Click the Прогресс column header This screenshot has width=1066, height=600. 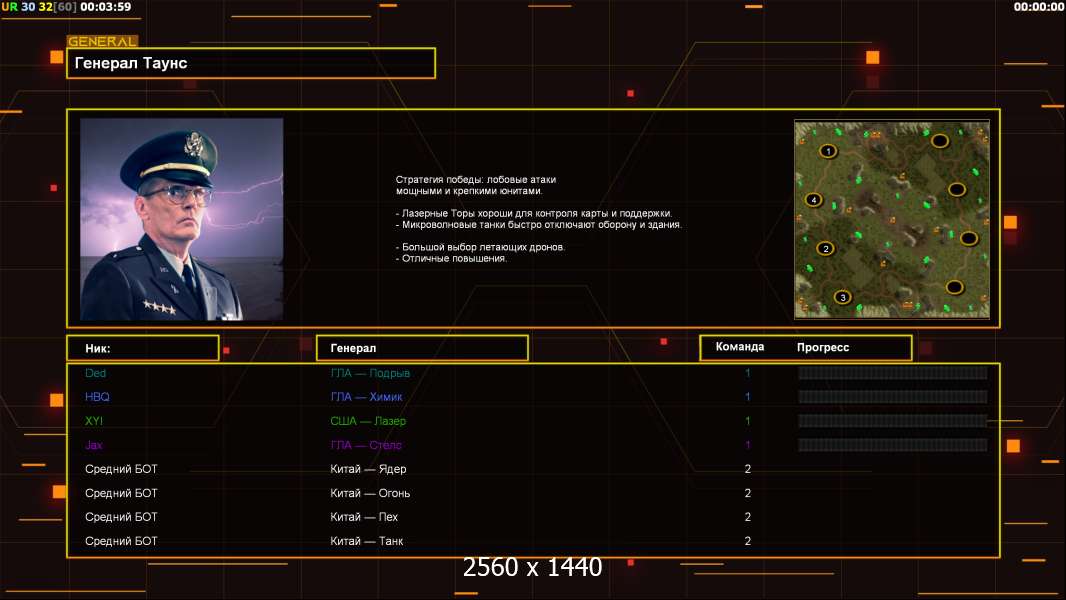(823, 347)
